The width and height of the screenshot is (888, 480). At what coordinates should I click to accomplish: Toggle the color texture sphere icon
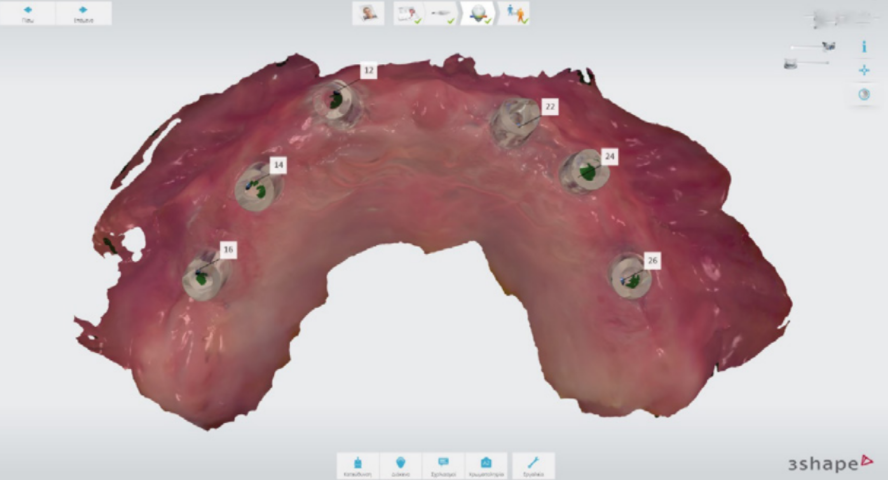[864, 94]
